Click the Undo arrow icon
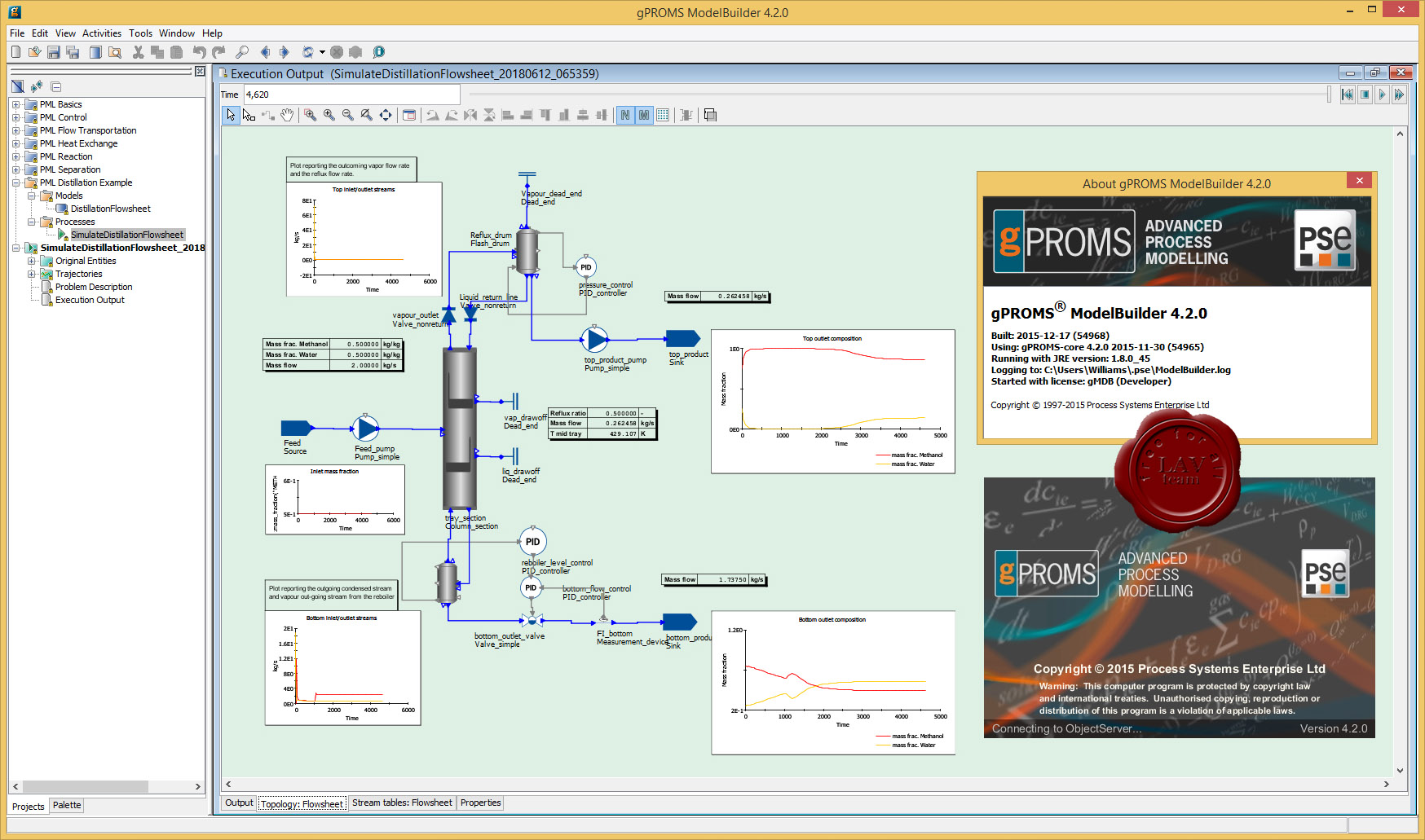 [x=199, y=52]
